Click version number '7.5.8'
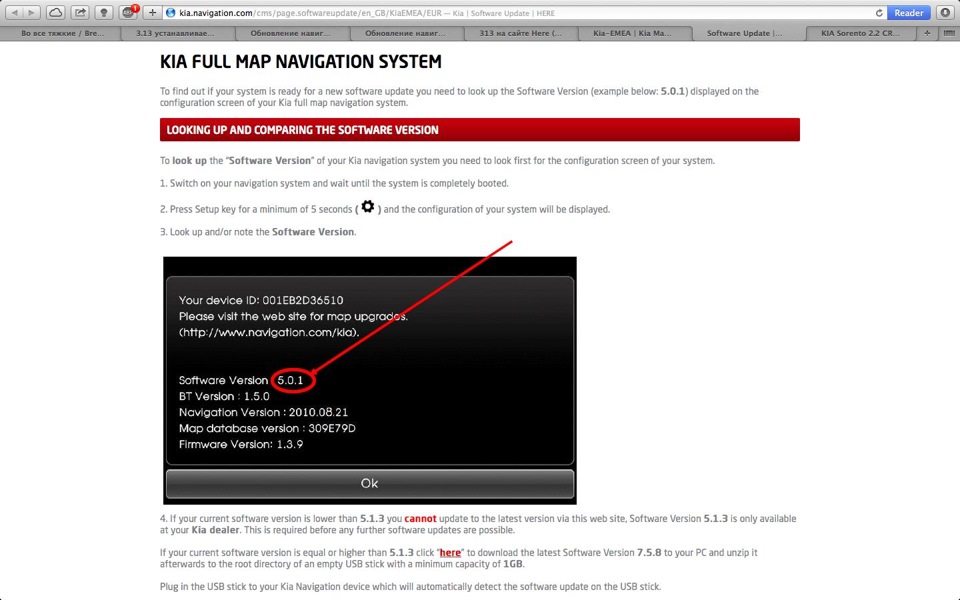Screen dimensions: 960x600 point(649,552)
